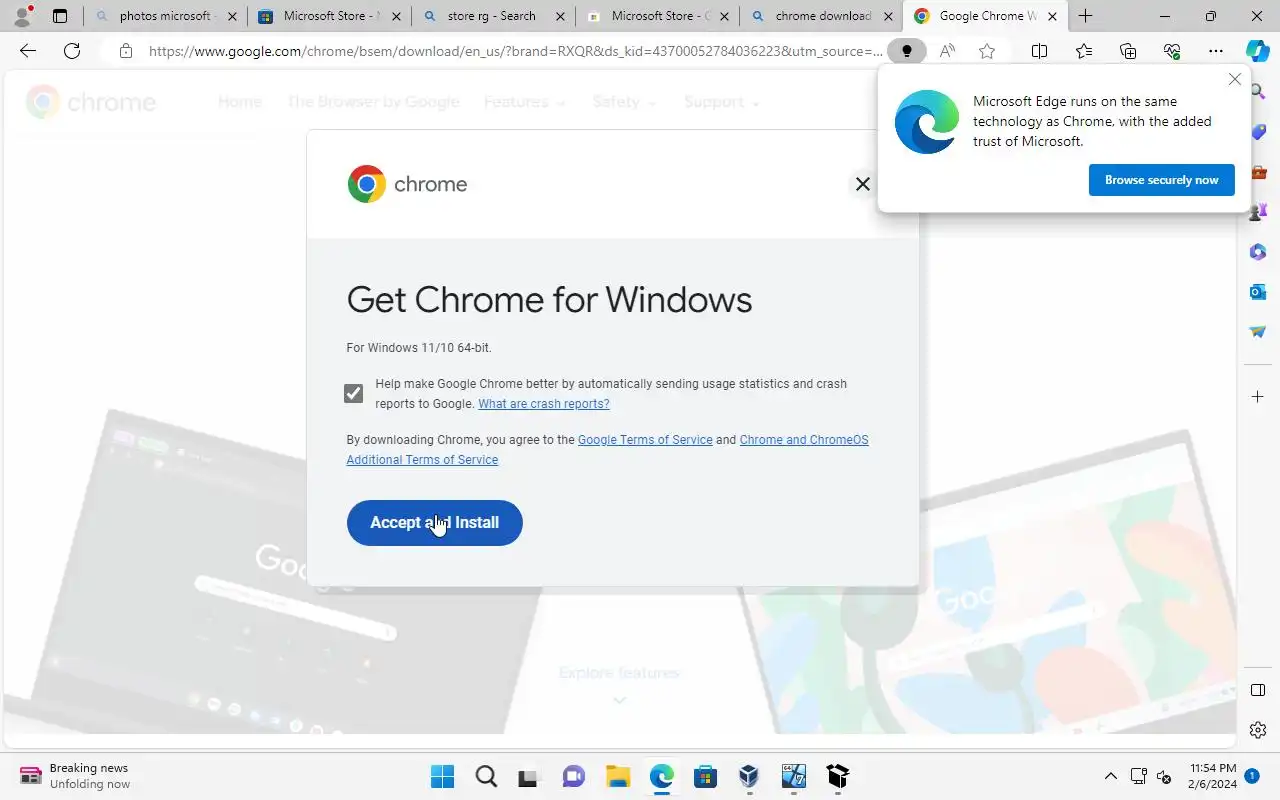Image resolution: width=1280 pixels, height=800 pixels.
Task: Click the chrome logo in the page header
Action: click(91, 102)
